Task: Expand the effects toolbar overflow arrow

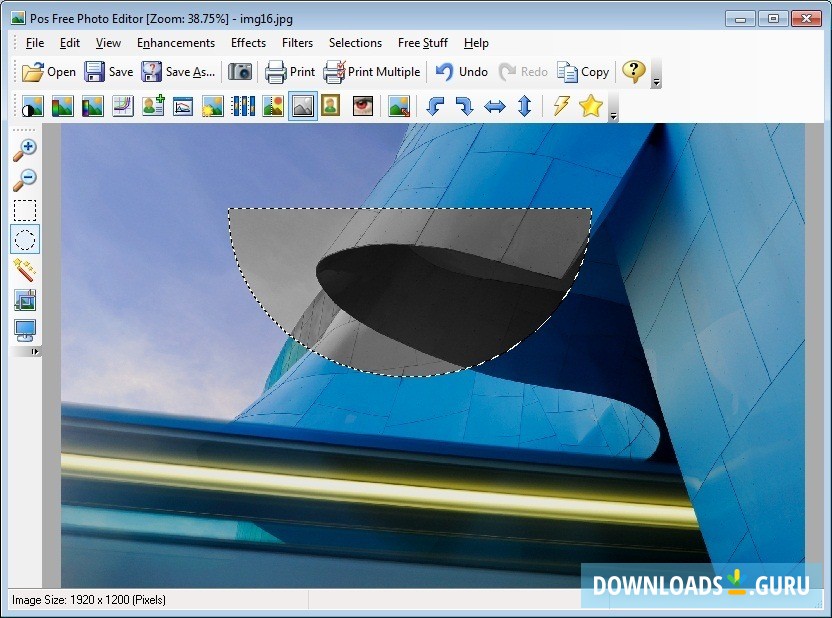Action: click(x=613, y=116)
